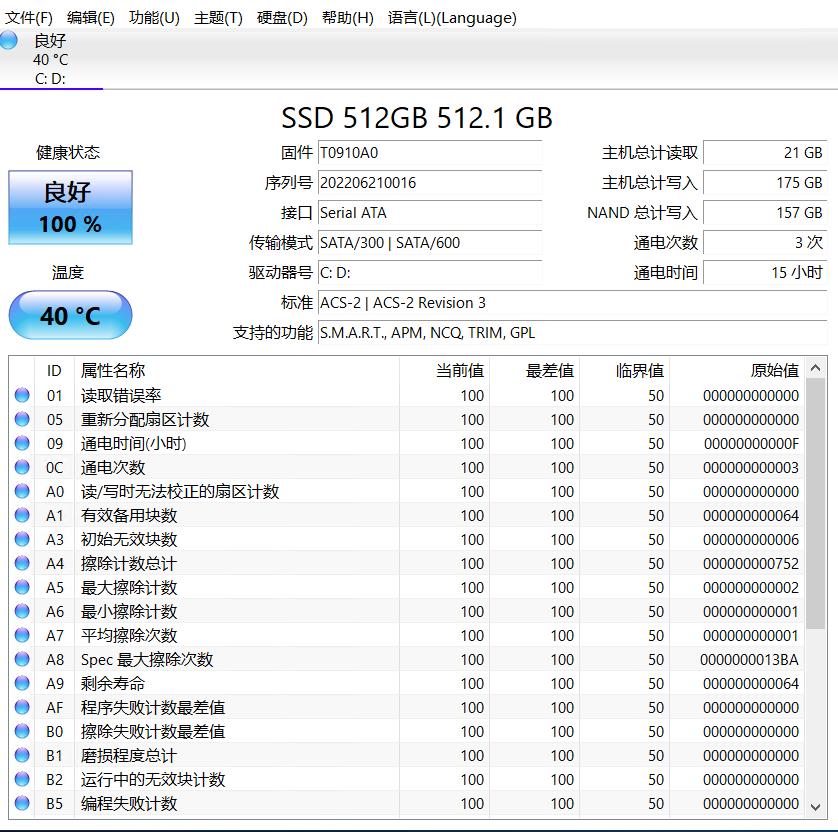Viewport: 838px width, 832px height.
Task: Open the 硬盘(D) menu
Action: pos(282,18)
